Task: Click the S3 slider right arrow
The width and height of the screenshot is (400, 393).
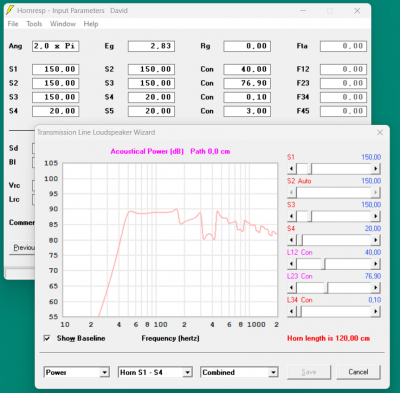Action: pyautogui.click(x=376, y=216)
